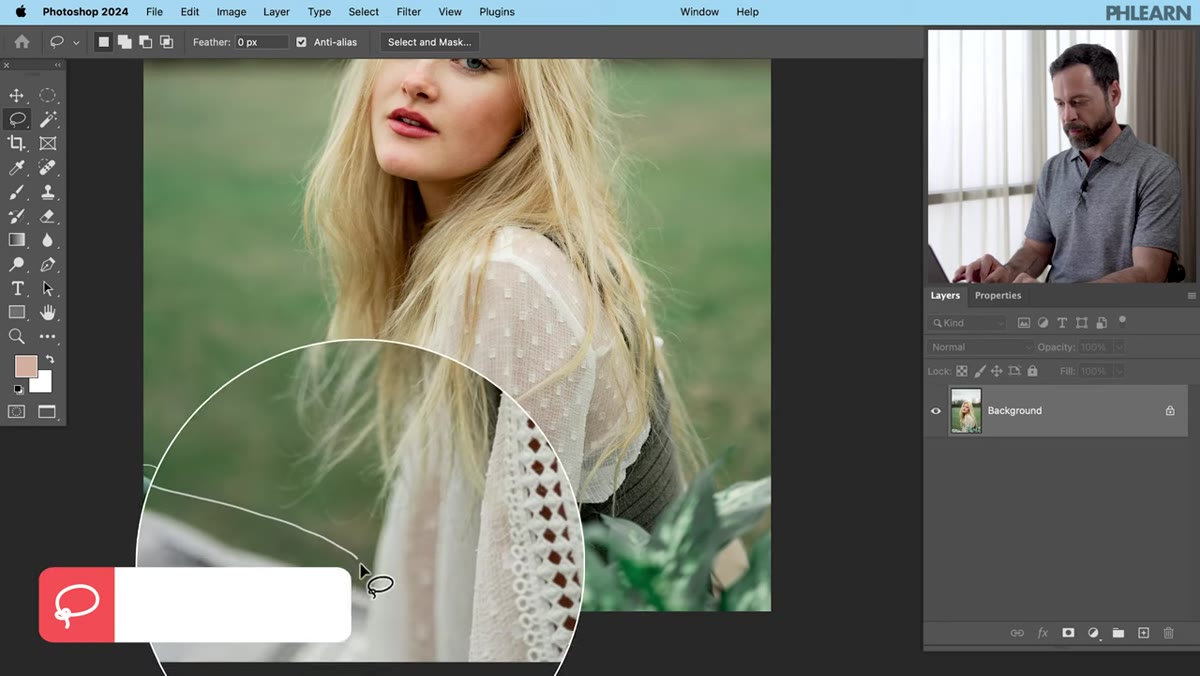Select the Eyedropper tool
1200x676 pixels.
click(17, 168)
